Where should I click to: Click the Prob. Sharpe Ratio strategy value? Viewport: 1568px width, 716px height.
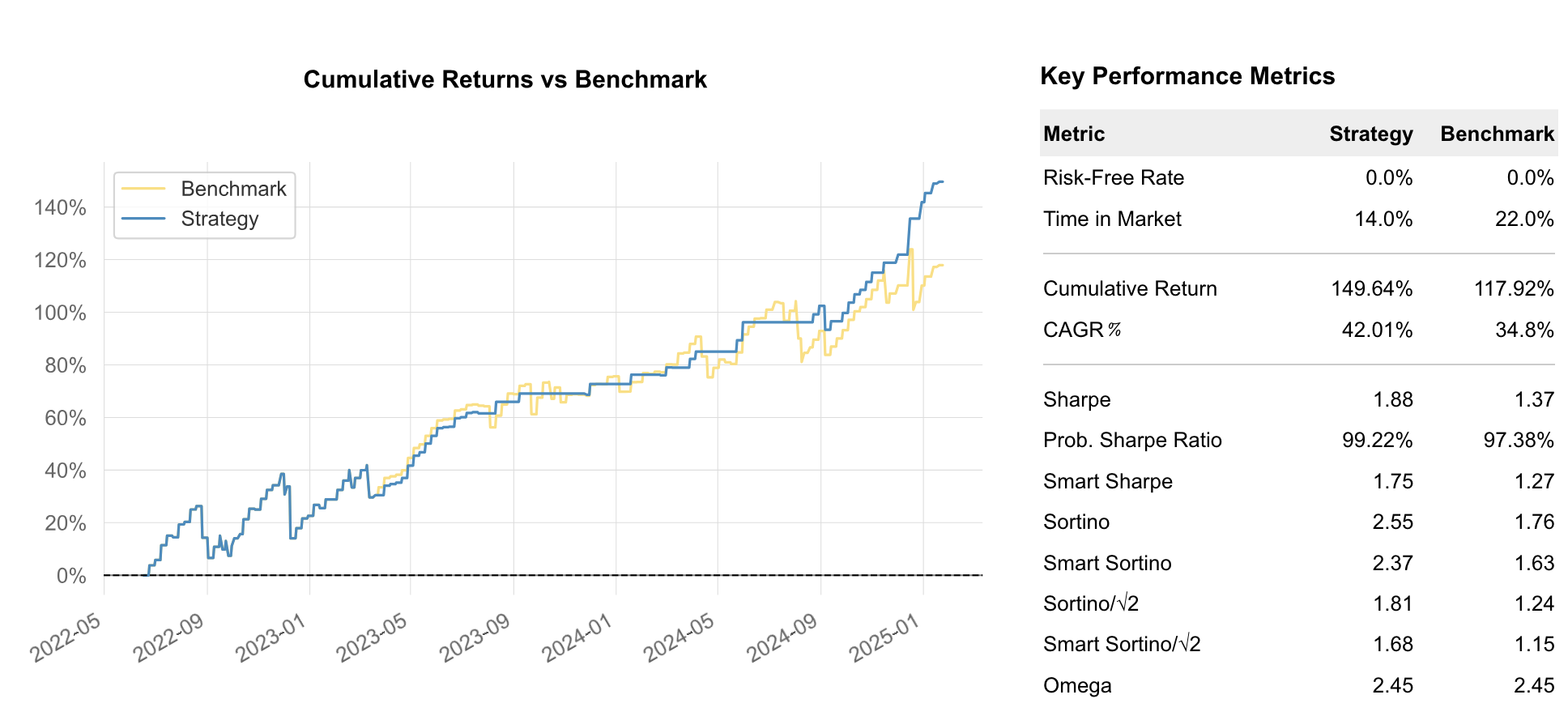[1377, 440]
